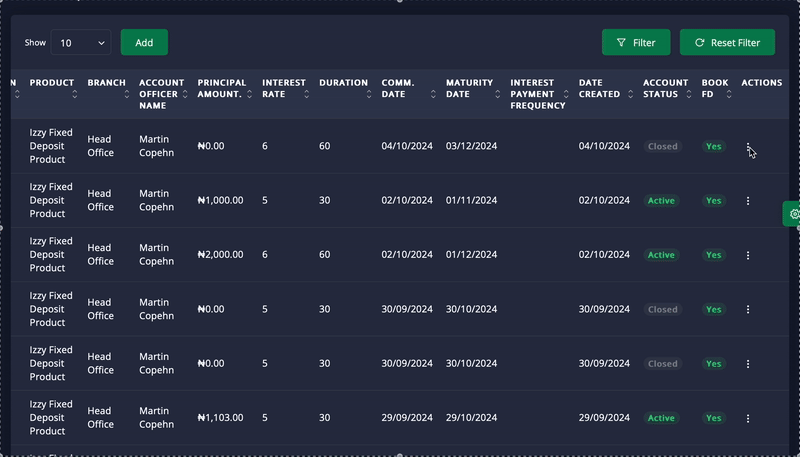Sort the Product column via its header arrows
The image size is (800, 457).
point(75,94)
